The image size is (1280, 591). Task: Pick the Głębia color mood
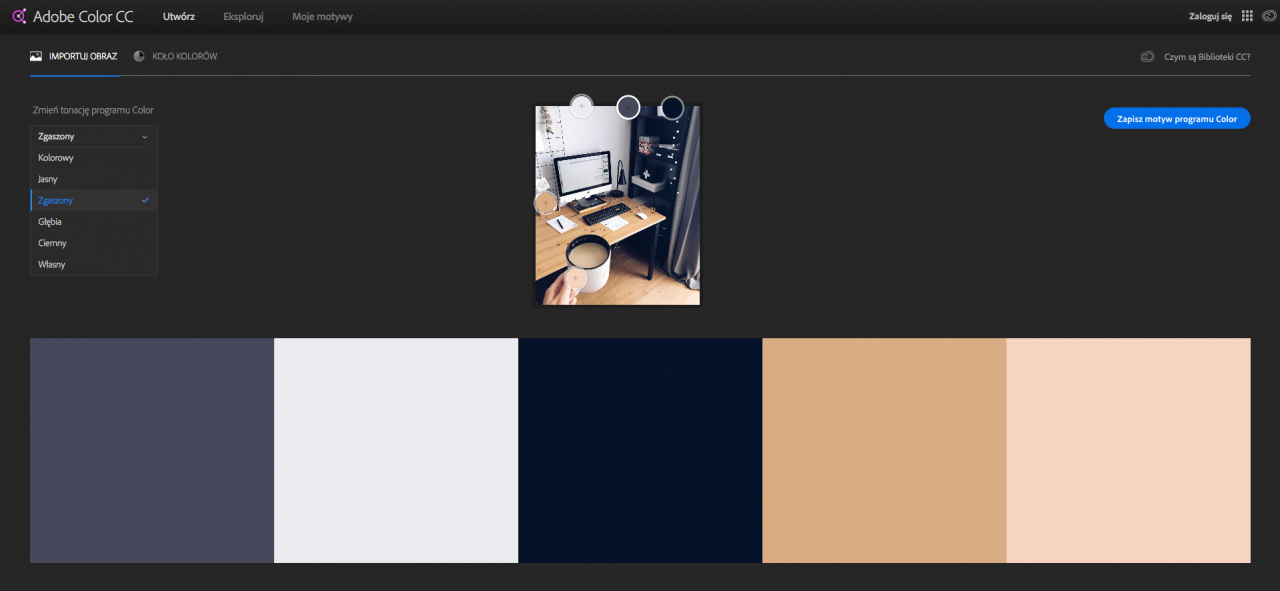tap(50, 222)
